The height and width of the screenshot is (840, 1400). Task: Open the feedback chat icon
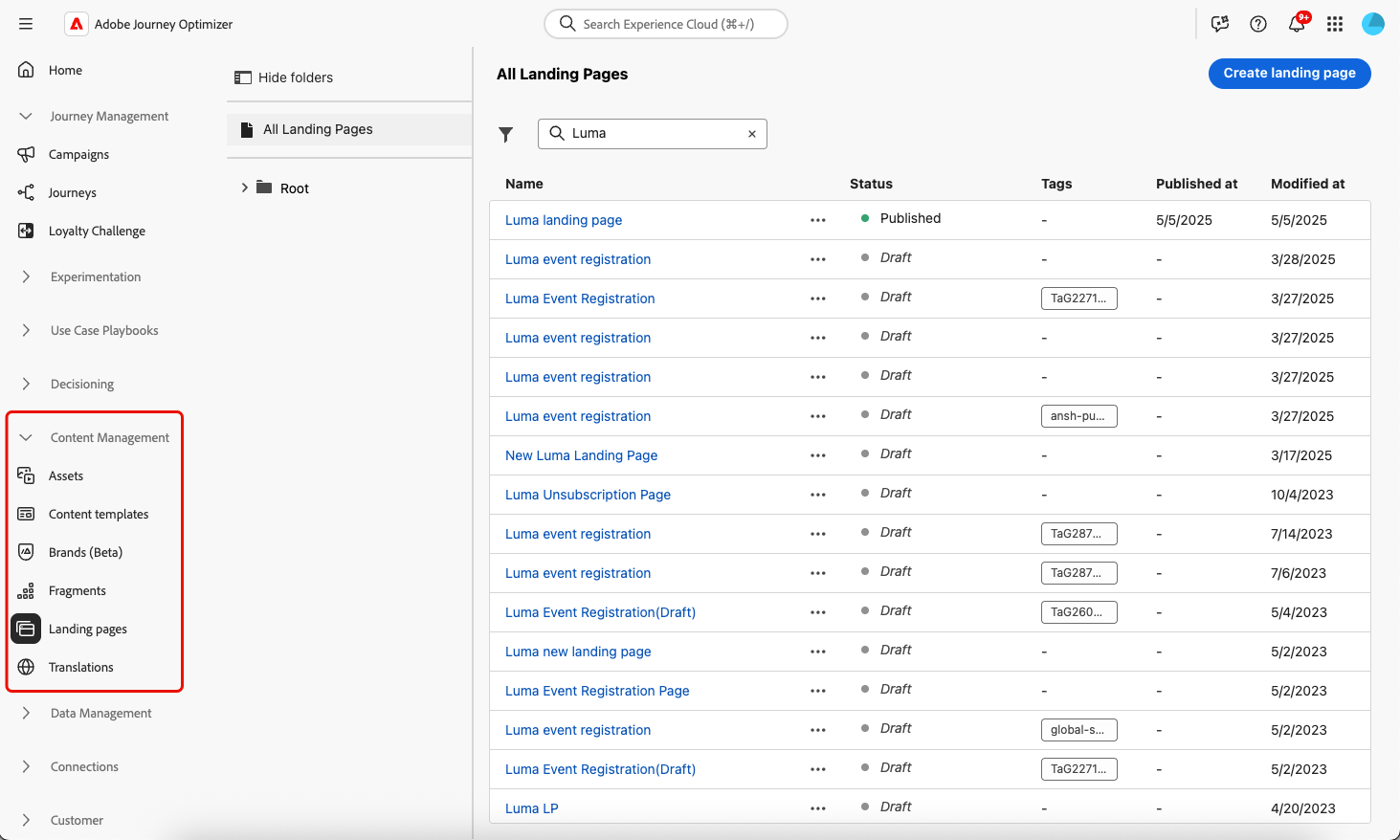pos(1220,24)
